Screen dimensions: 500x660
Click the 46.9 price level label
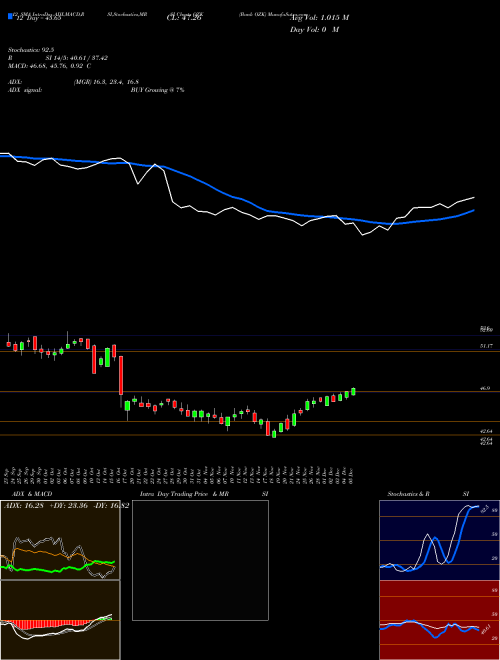pyautogui.click(x=485, y=389)
